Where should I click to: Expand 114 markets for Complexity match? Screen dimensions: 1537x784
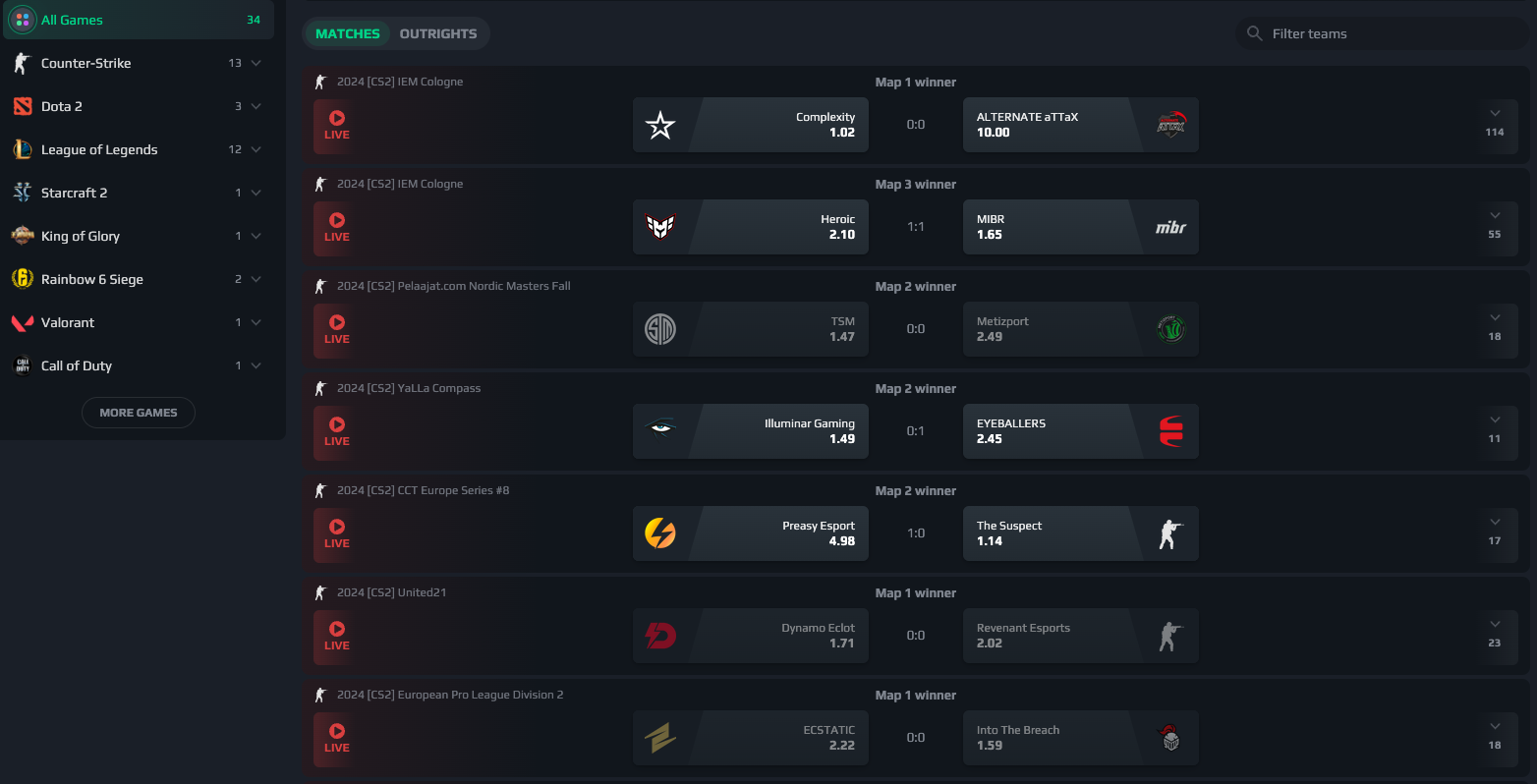click(1495, 124)
